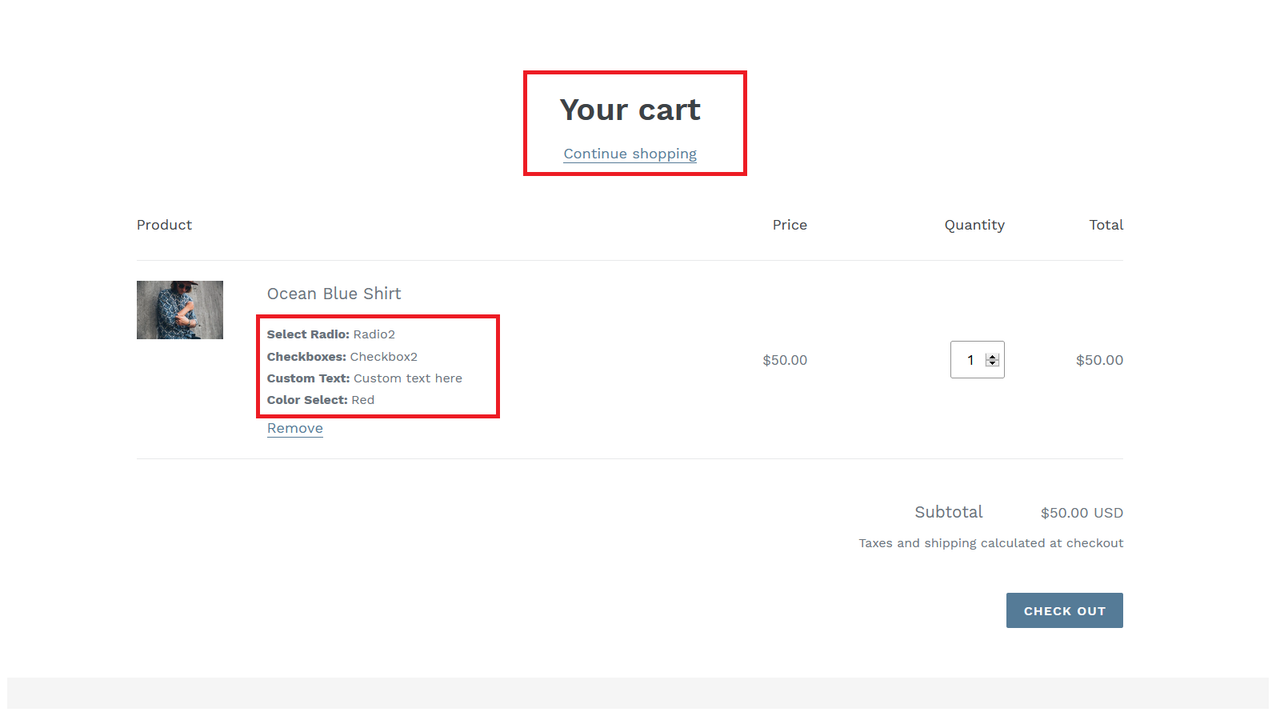
Task: Click the Subtotal $50.00 USD amount
Action: 1081,512
